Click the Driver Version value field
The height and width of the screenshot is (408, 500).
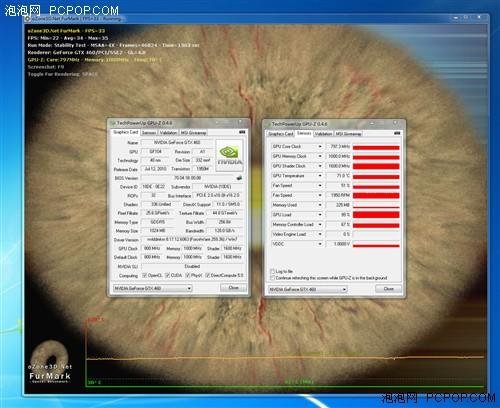(193, 239)
